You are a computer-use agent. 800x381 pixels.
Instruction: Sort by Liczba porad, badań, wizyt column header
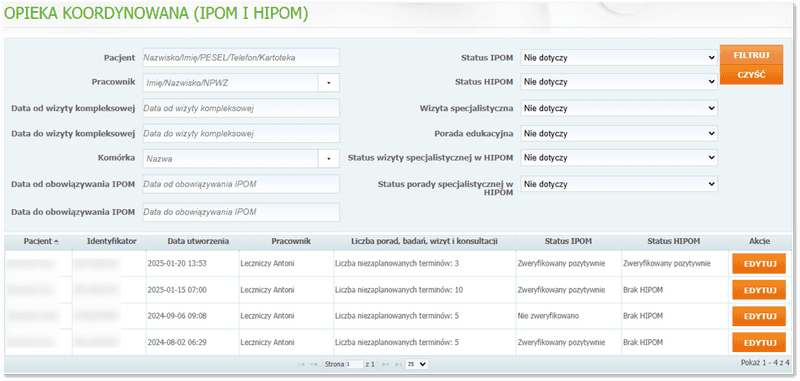point(424,241)
